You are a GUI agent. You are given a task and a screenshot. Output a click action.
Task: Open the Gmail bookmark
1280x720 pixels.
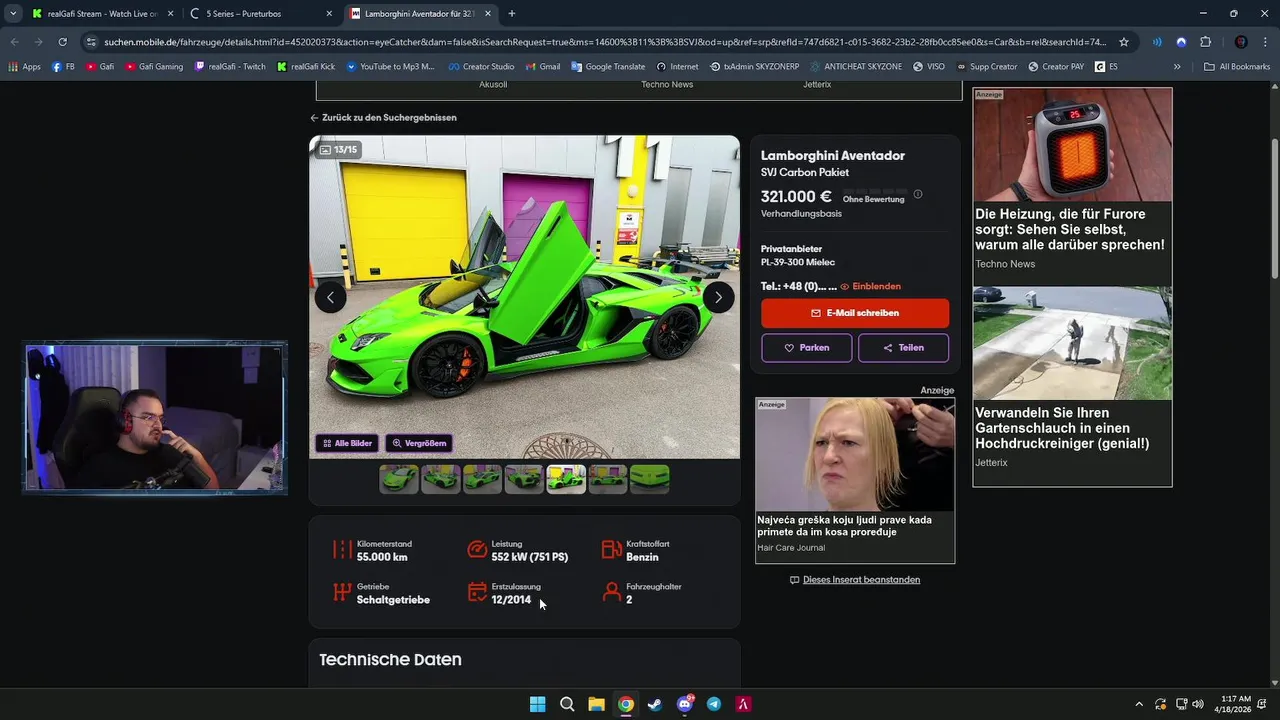point(542,66)
